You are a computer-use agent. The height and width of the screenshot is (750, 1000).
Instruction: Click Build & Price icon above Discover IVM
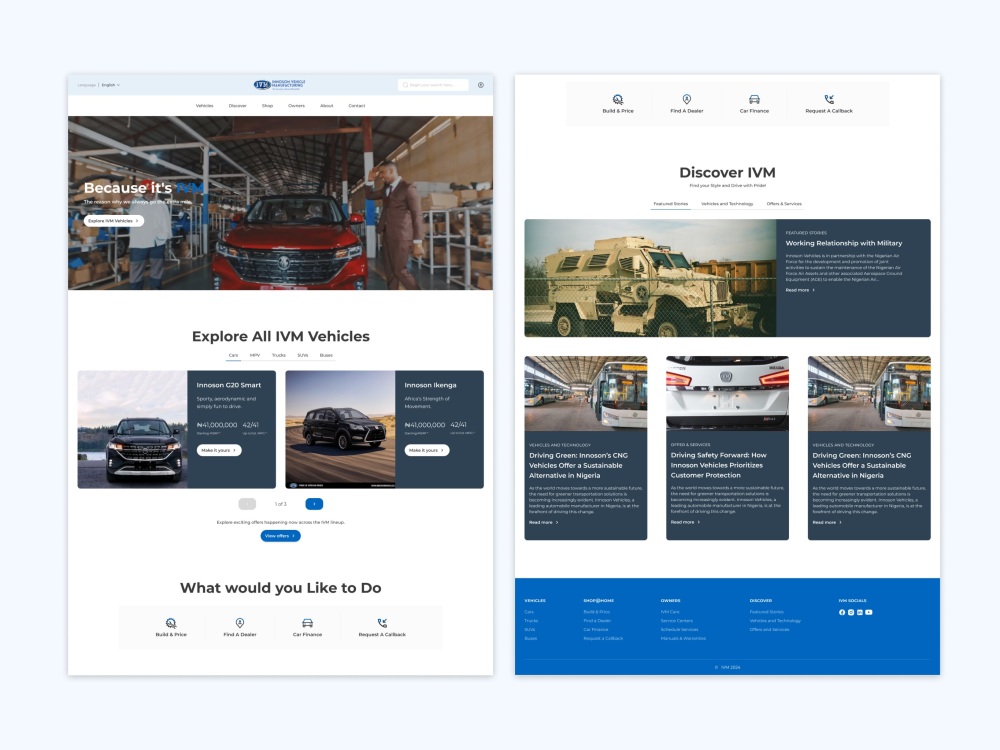click(x=618, y=99)
